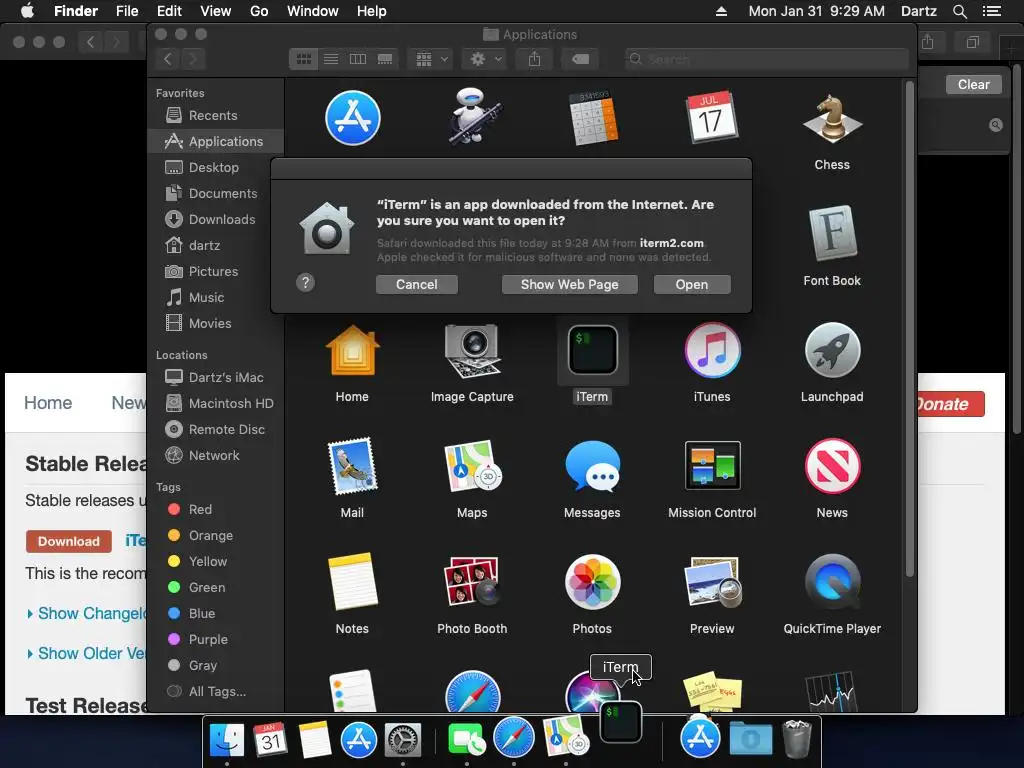Select the QuickTime Player app icon

832,582
